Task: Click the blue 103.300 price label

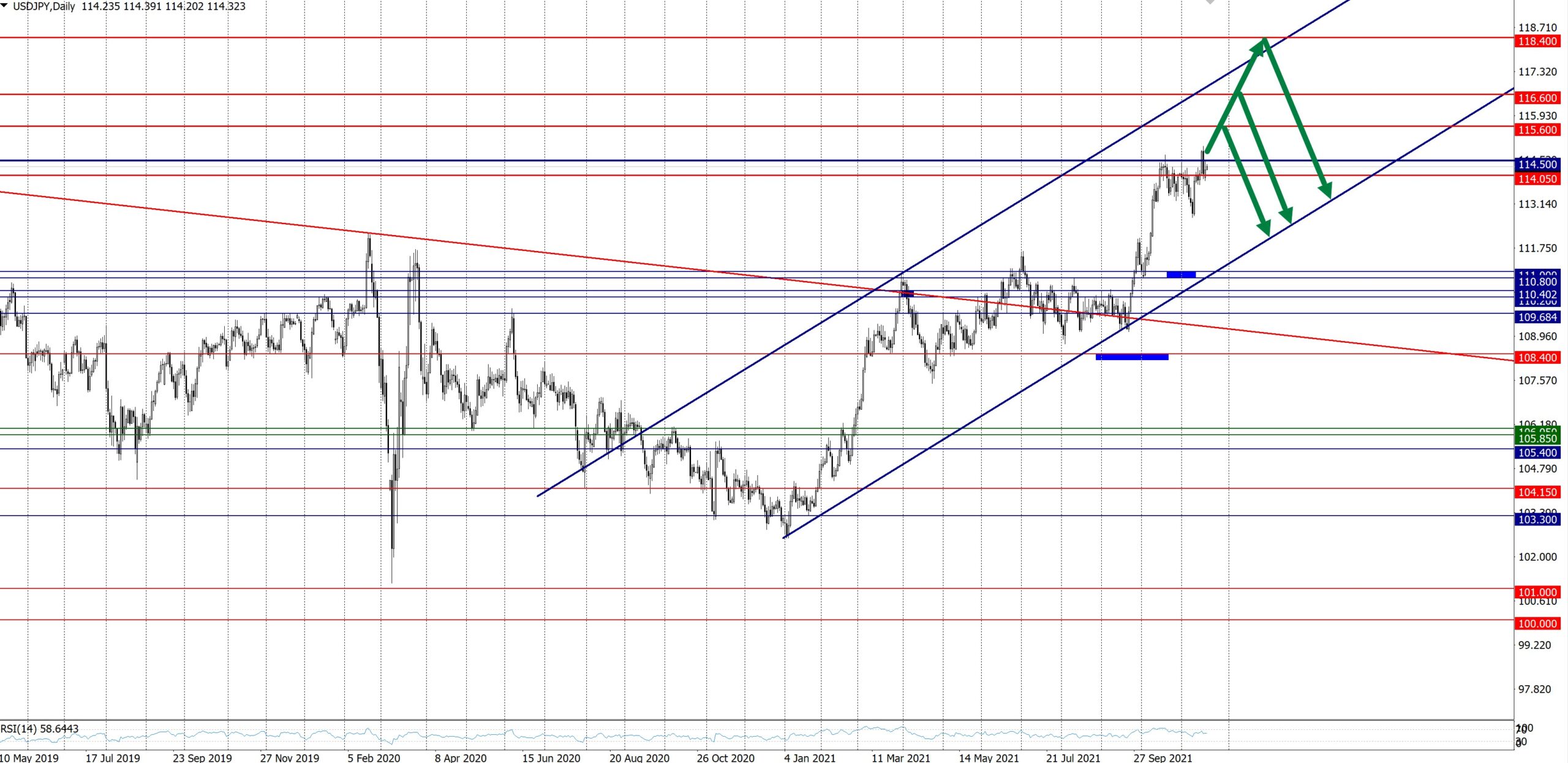Action: (1537, 520)
